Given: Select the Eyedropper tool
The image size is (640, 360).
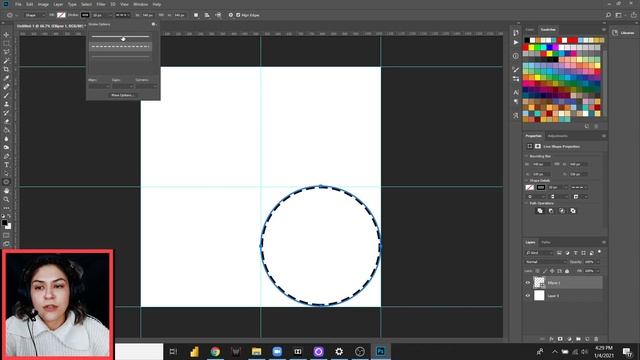Looking at the screenshot, I should [x=6, y=78].
